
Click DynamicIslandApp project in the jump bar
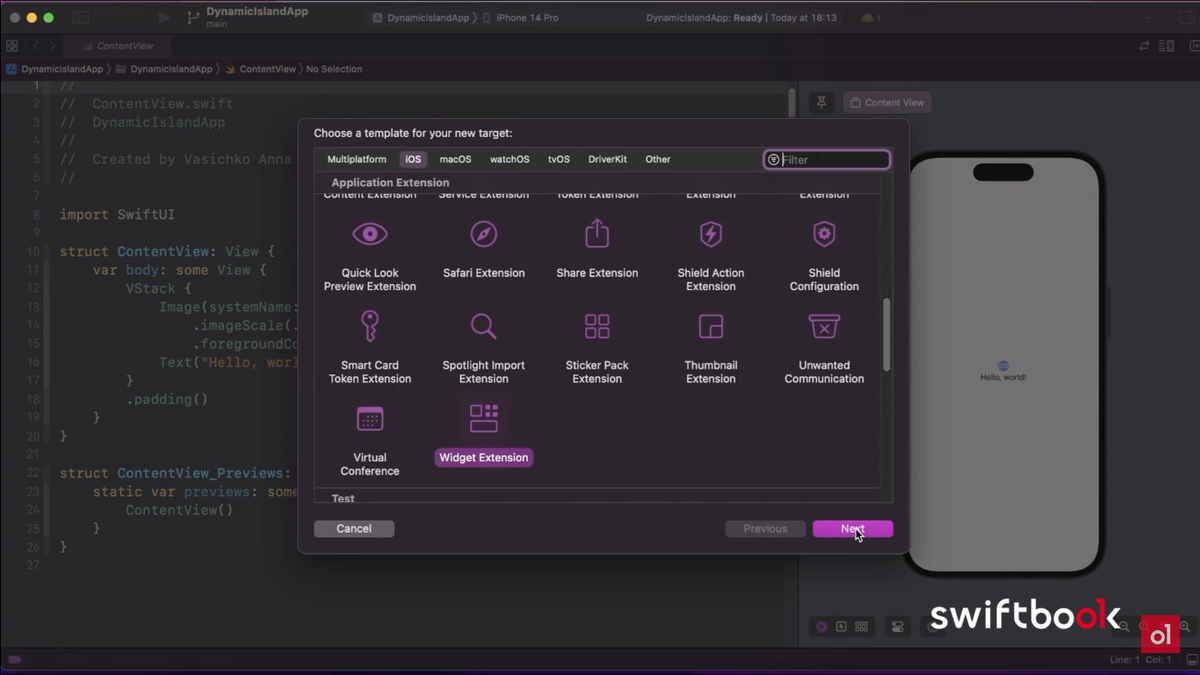tap(55, 69)
